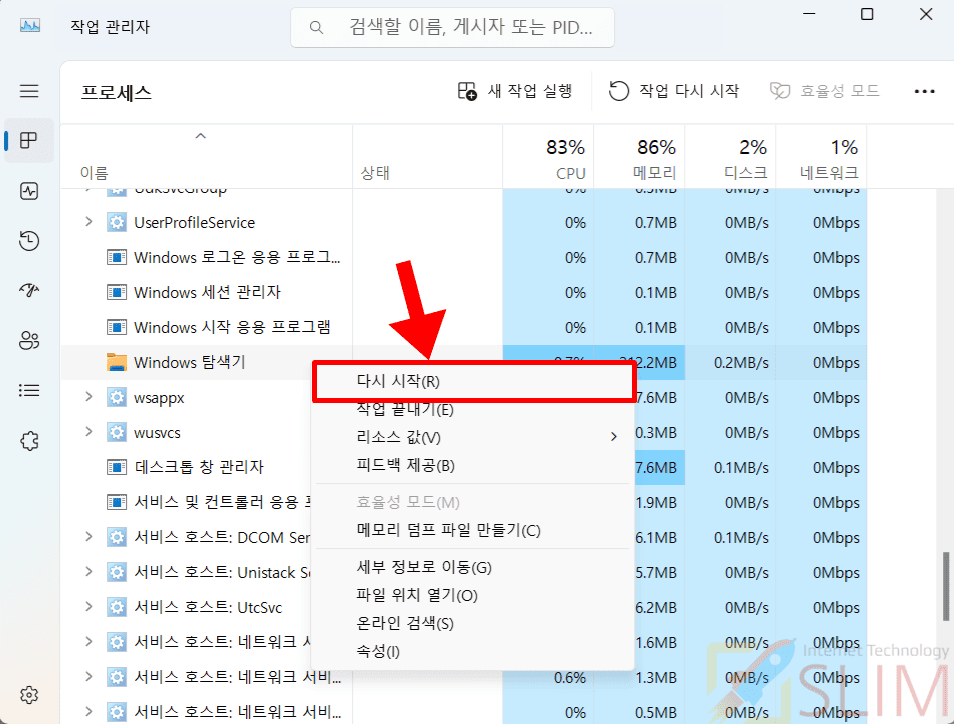Viewport: 954px width, 724px height.
Task: Click the Windows 세션 관리자 icon
Action: pos(117,292)
